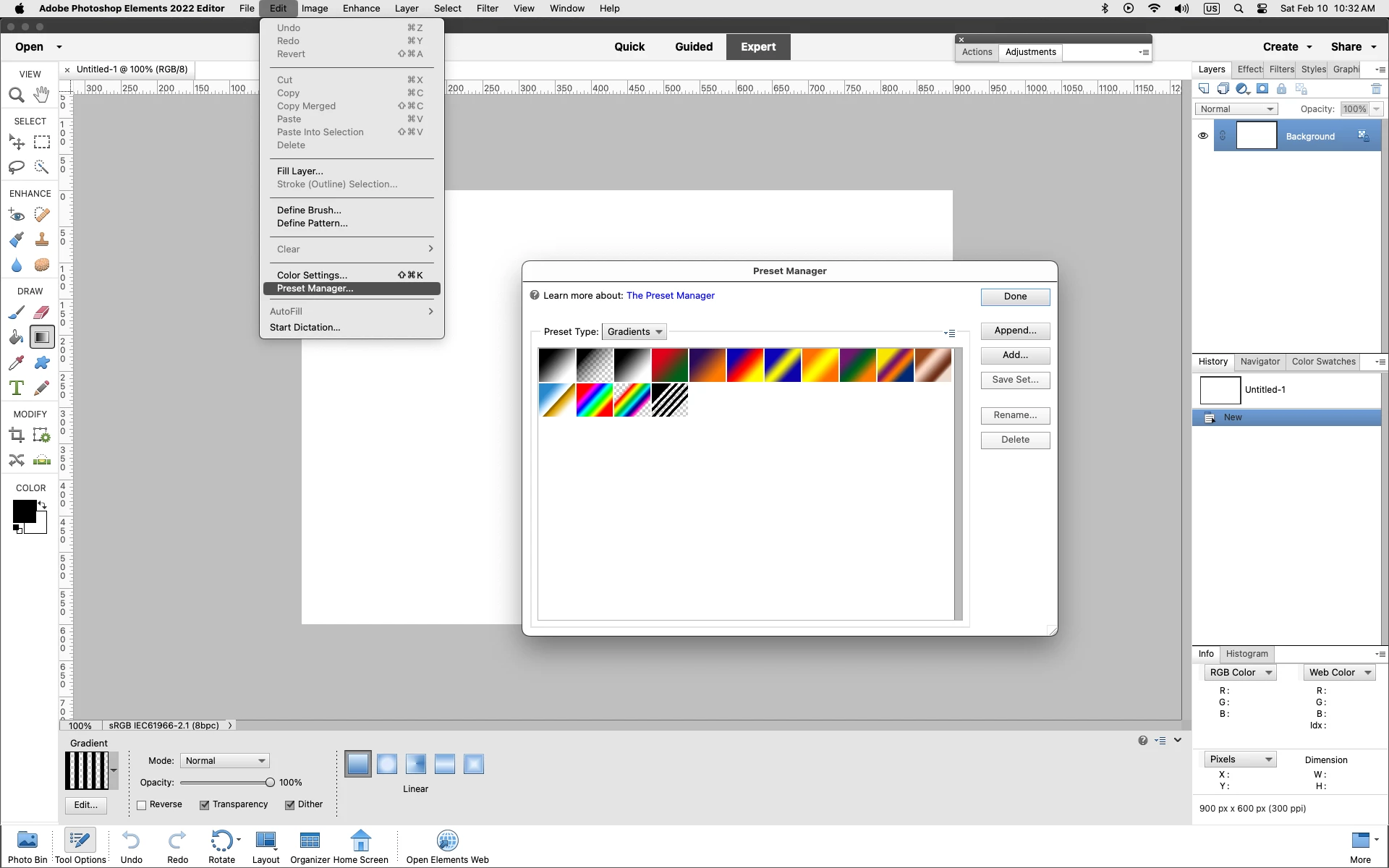The height and width of the screenshot is (868, 1389).
Task: Enable the Reverse checkbox
Action: click(x=142, y=805)
